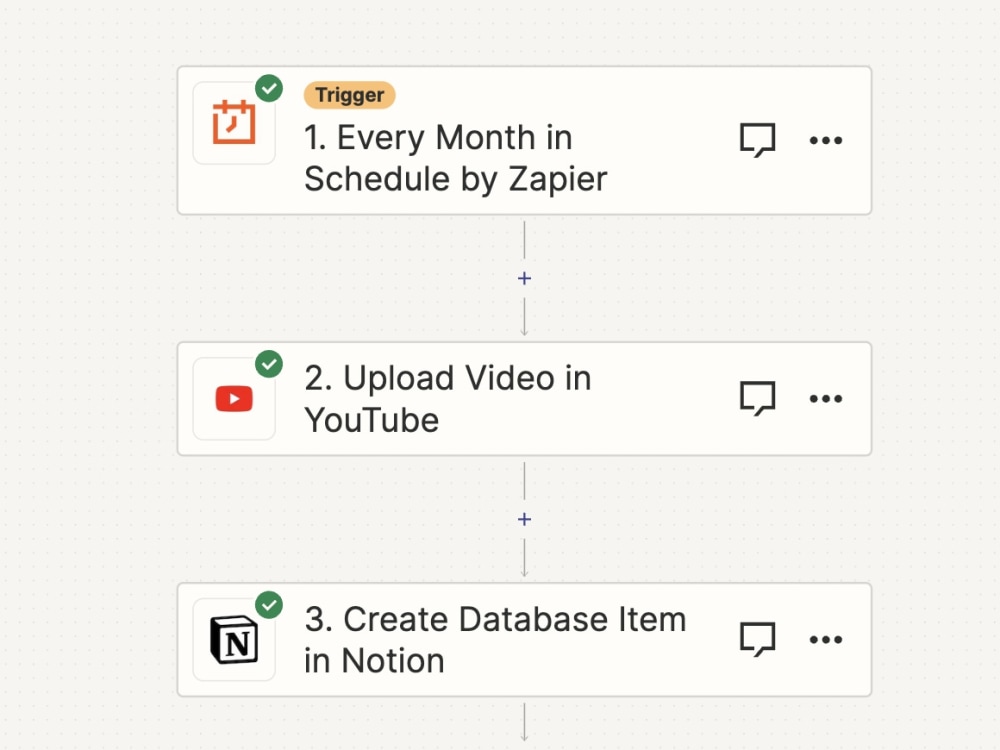The height and width of the screenshot is (750, 1000).
Task: Open comments on the Create Database Item step
Action: pos(757,639)
